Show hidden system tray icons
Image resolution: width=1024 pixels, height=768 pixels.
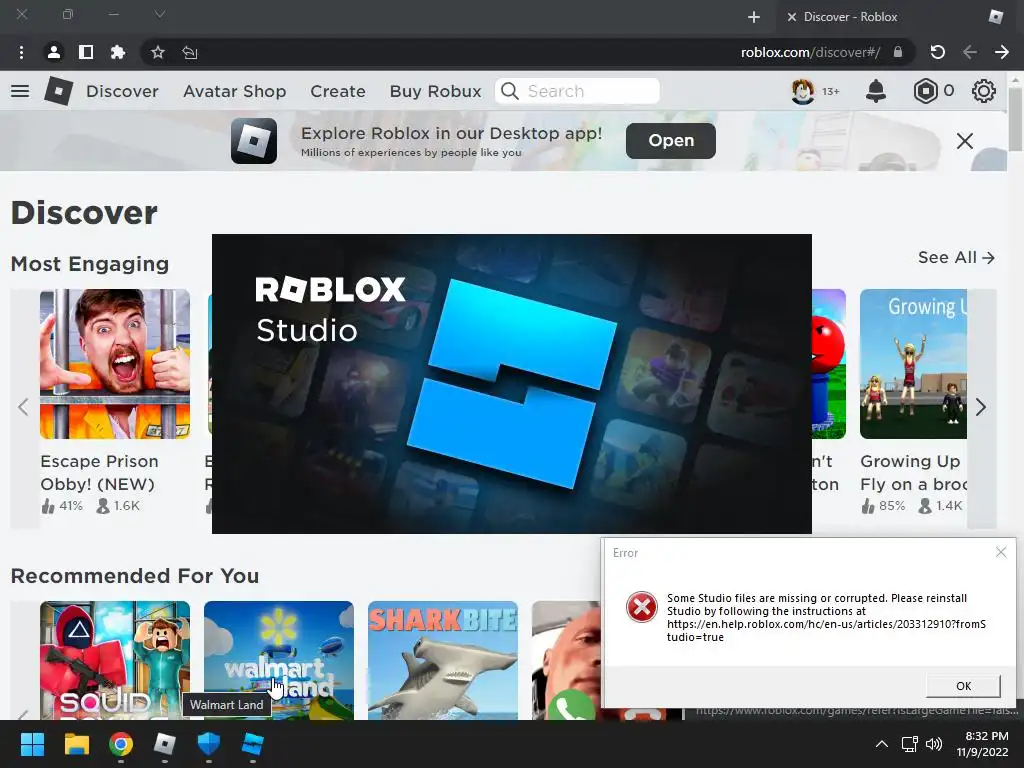tap(882, 744)
